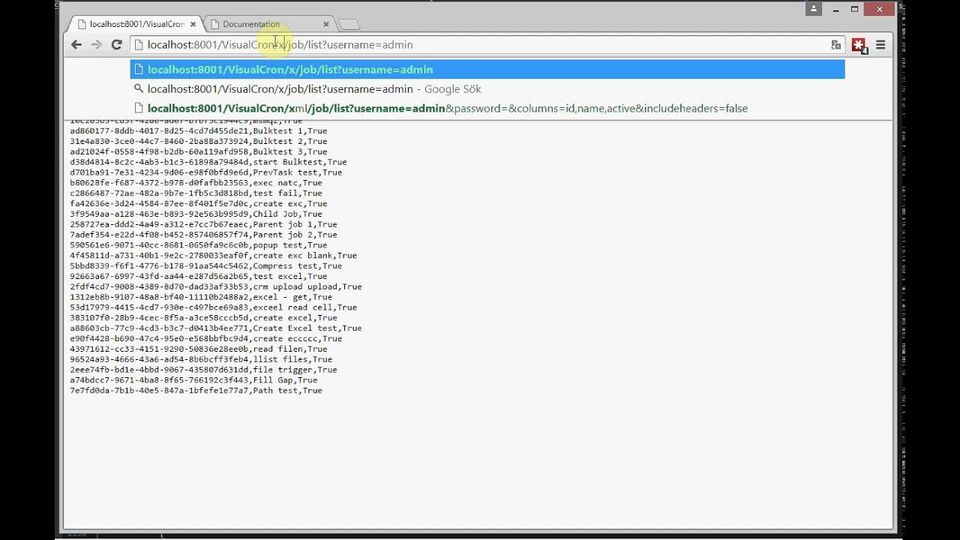Go back to the previous page
This screenshot has height=540, width=960.
(x=76, y=45)
